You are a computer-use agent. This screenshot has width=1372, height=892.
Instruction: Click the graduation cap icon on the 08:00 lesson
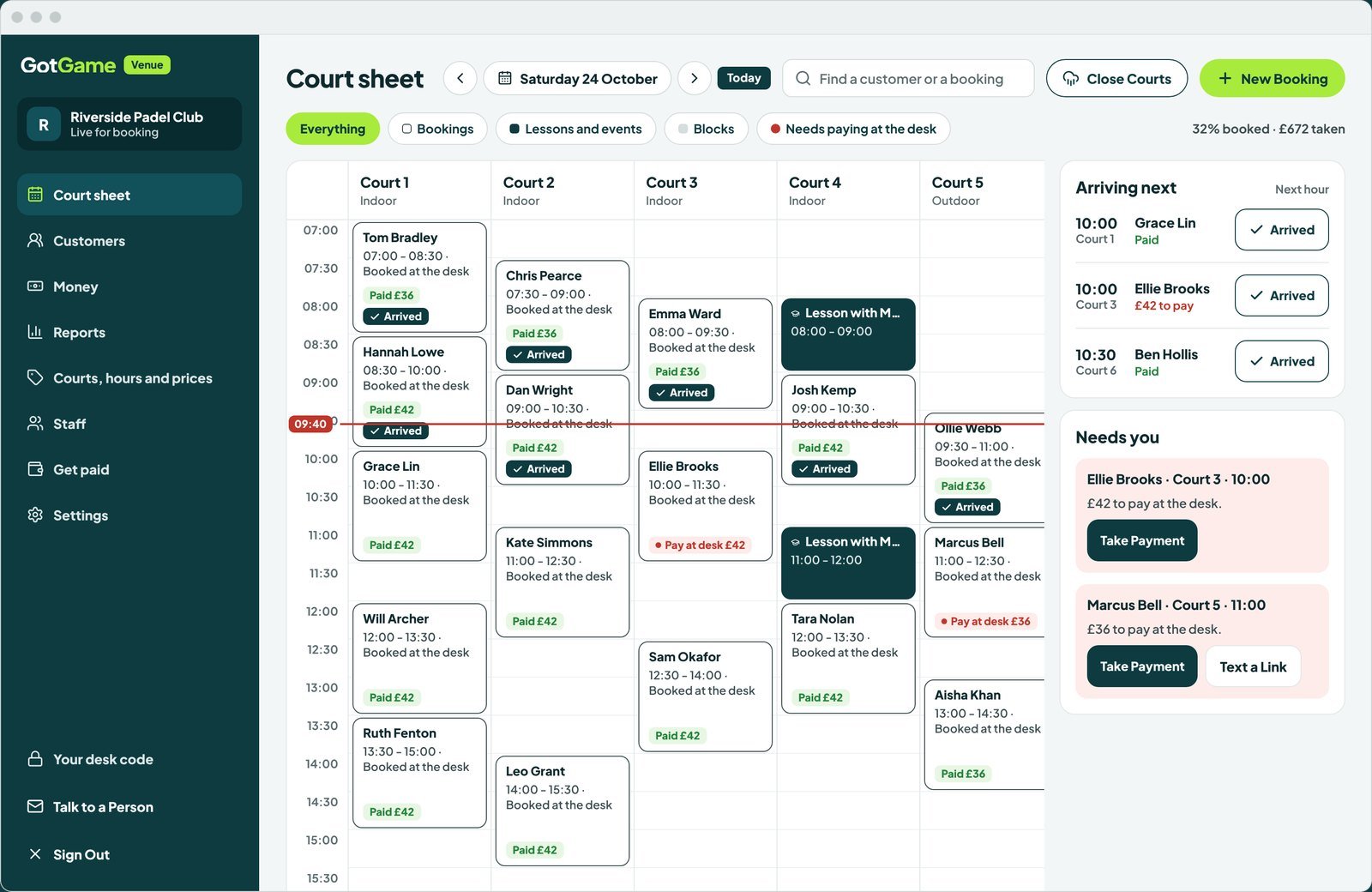click(796, 313)
